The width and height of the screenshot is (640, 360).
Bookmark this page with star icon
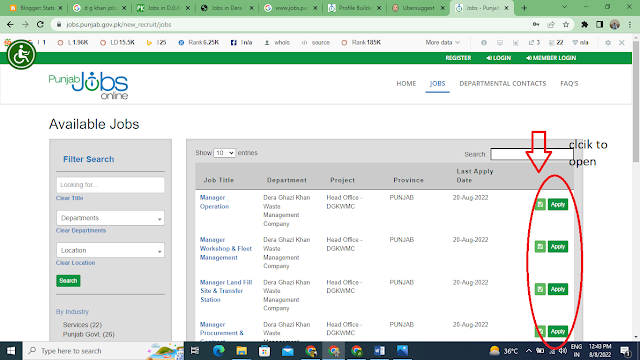pyautogui.click(x=566, y=24)
